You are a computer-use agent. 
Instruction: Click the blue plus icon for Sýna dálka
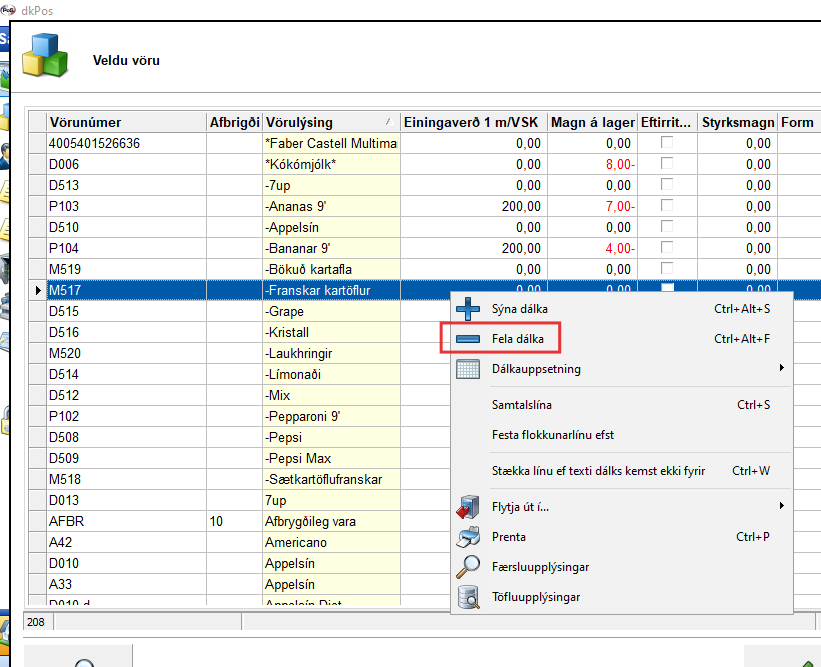(x=468, y=309)
